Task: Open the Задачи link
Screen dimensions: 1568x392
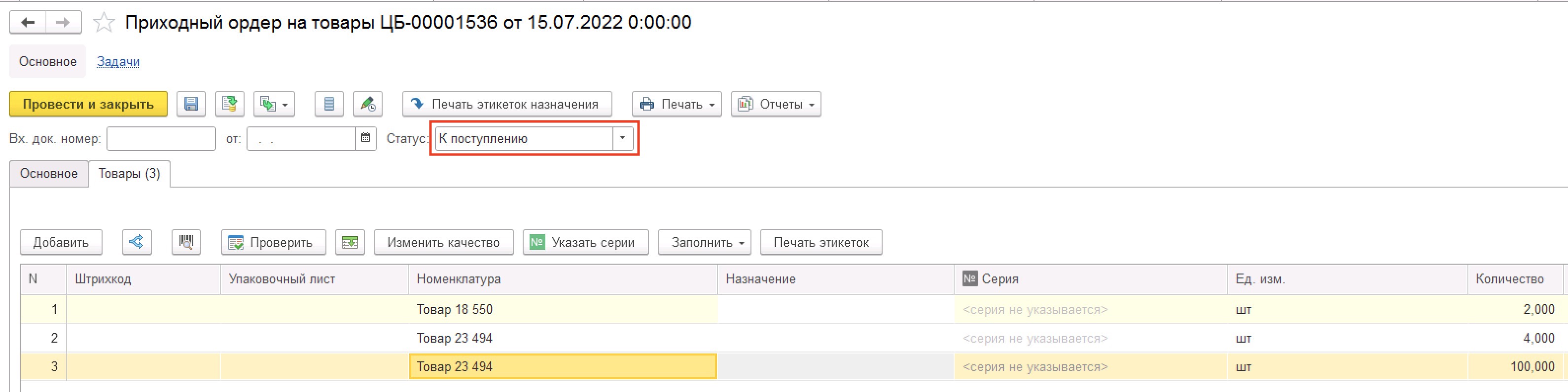Action: coord(118,62)
